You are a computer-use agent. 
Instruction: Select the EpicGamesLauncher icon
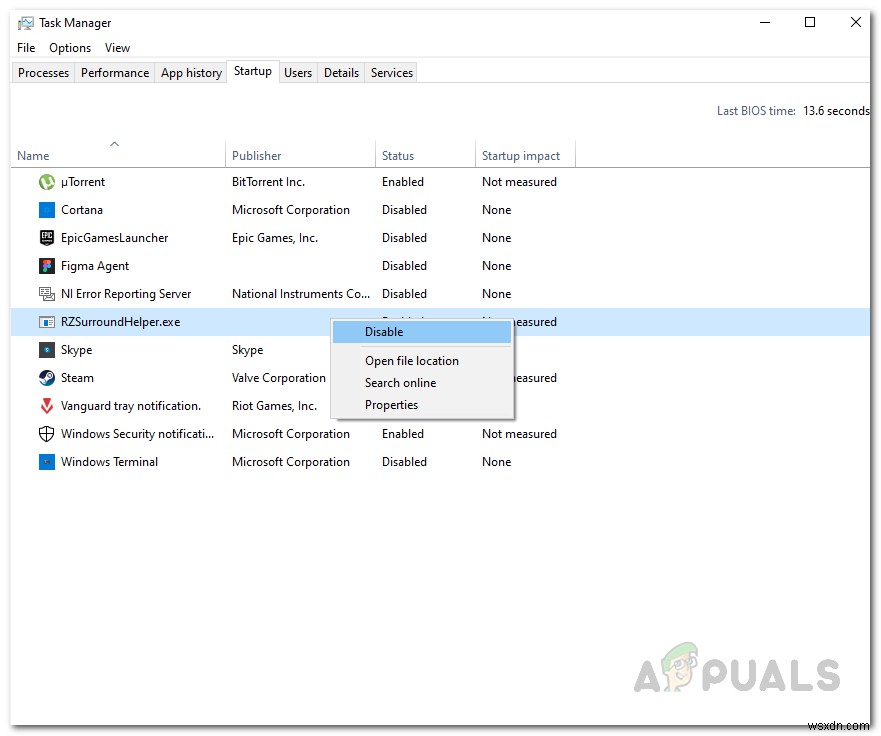44,238
